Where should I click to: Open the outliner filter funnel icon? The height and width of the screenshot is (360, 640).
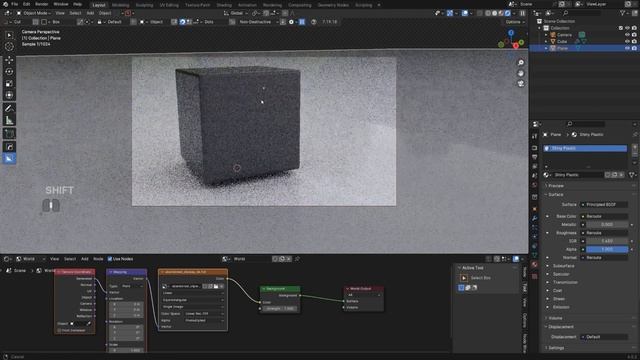point(623,13)
